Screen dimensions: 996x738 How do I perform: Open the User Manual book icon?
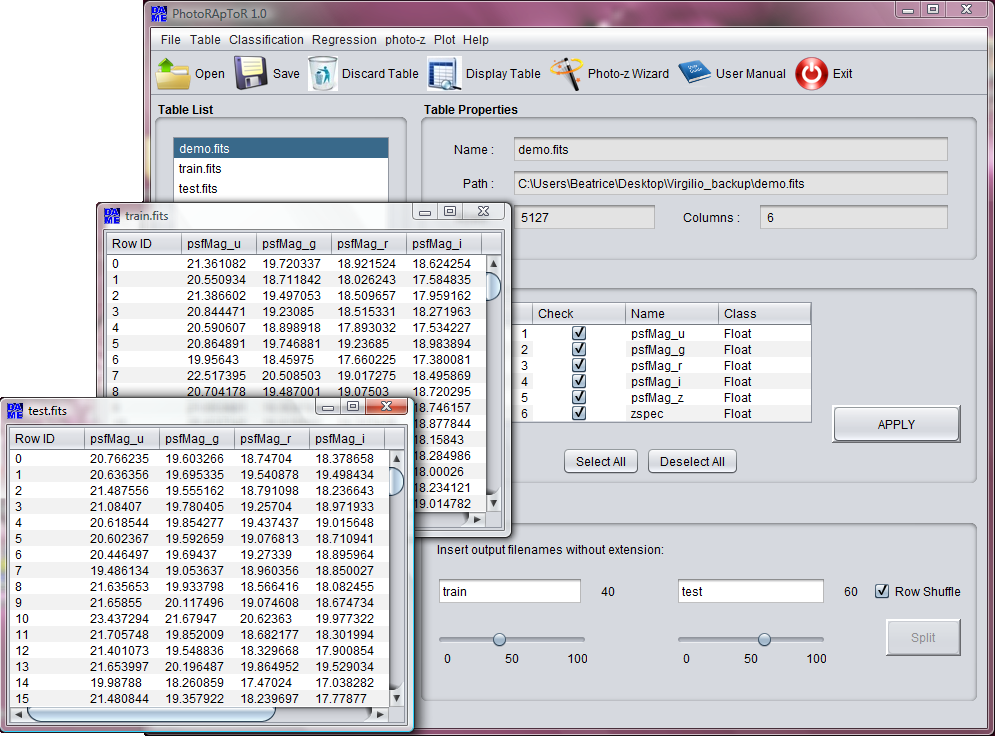pyautogui.click(x=694, y=72)
